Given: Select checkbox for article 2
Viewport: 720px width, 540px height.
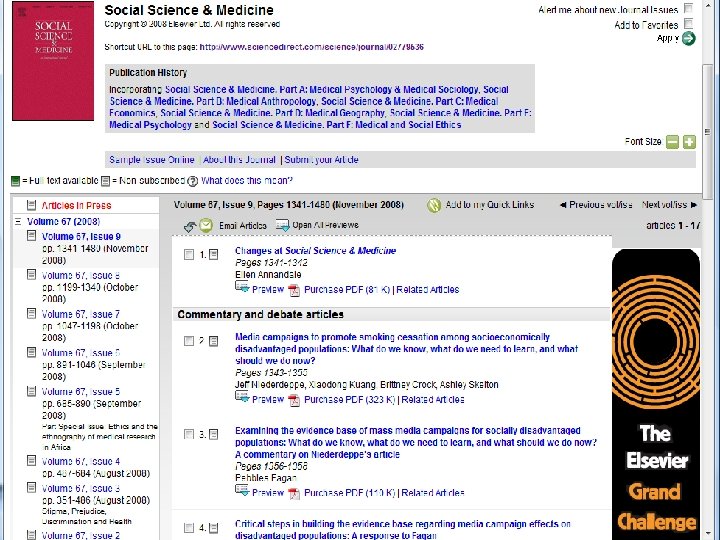Looking at the screenshot, I should pos(189,341).
